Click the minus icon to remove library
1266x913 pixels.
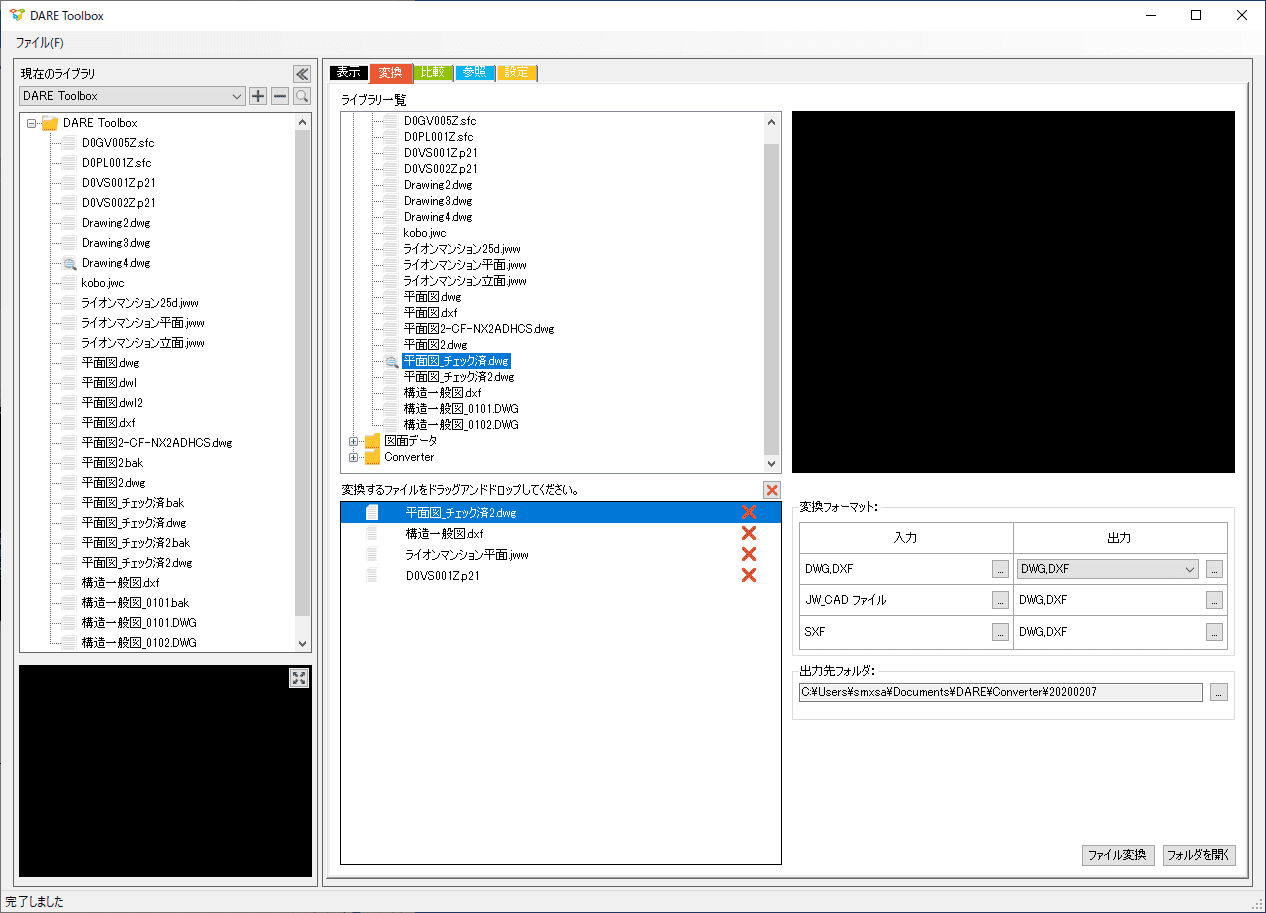(x=280, y=96)
